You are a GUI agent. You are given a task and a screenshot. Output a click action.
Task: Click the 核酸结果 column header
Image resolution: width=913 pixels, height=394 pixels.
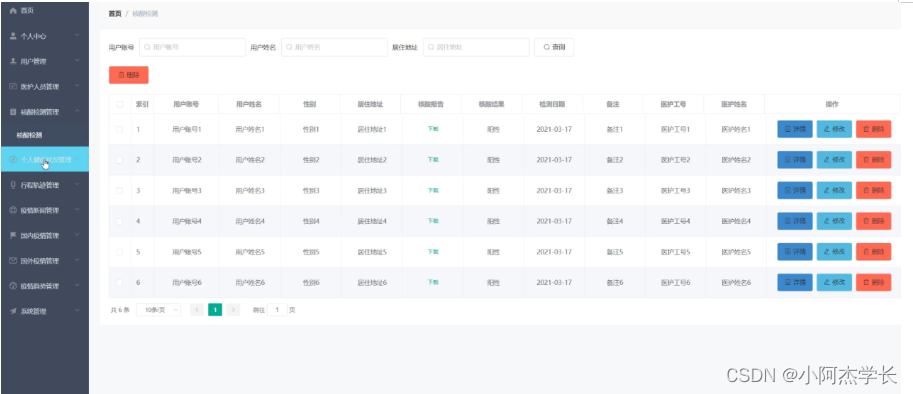(491, 105)
